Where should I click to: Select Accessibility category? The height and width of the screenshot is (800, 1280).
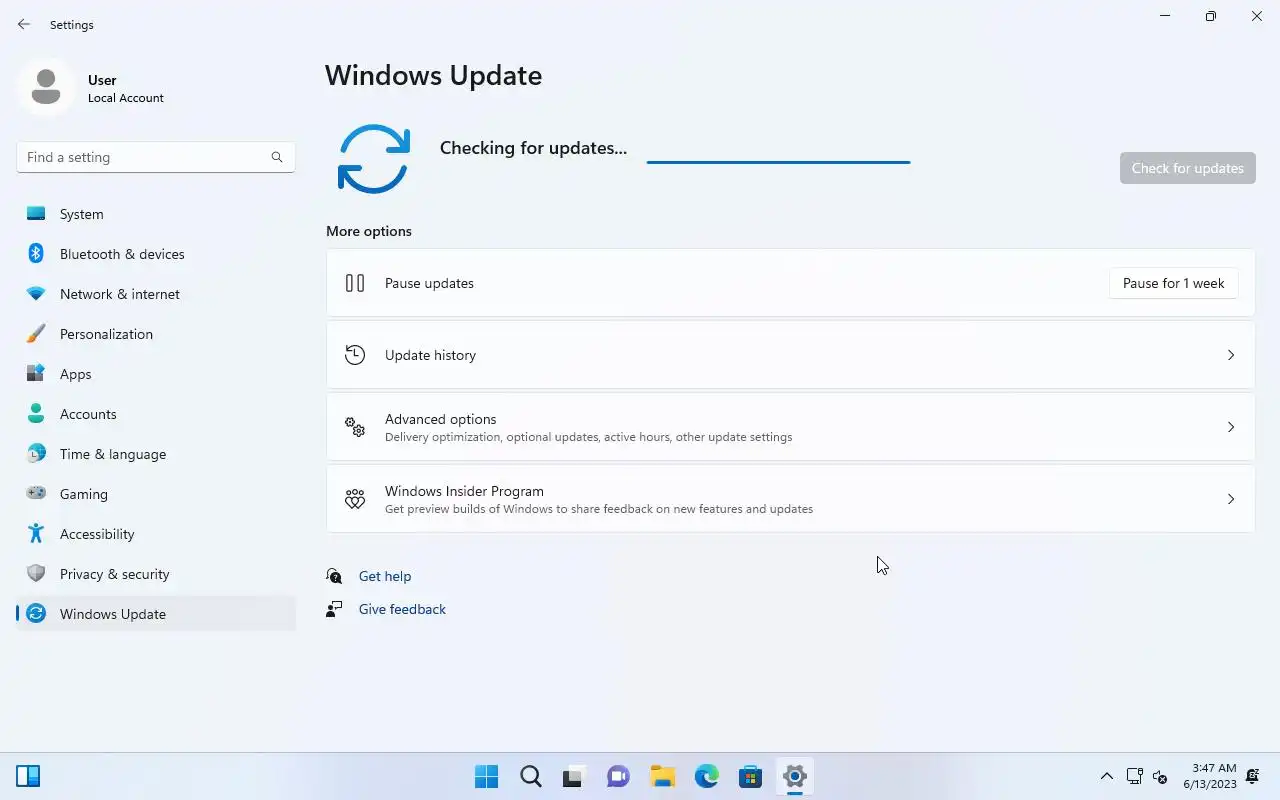tap(156, 534)
